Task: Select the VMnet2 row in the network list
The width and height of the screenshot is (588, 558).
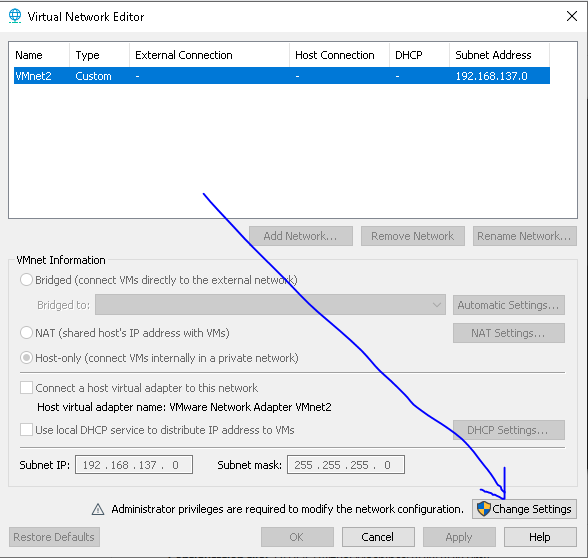Action: click(x=282, y=76)
